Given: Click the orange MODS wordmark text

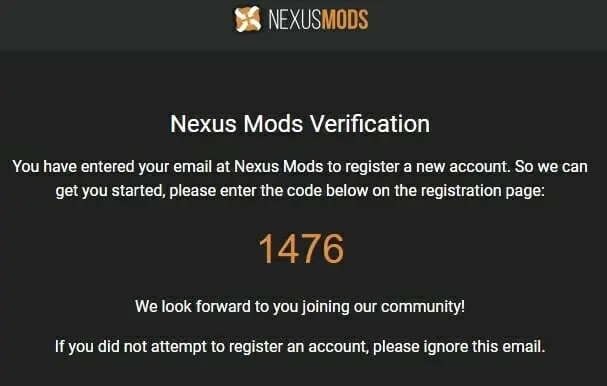Looking at the screenshot, I should click(x=345, y=19).
